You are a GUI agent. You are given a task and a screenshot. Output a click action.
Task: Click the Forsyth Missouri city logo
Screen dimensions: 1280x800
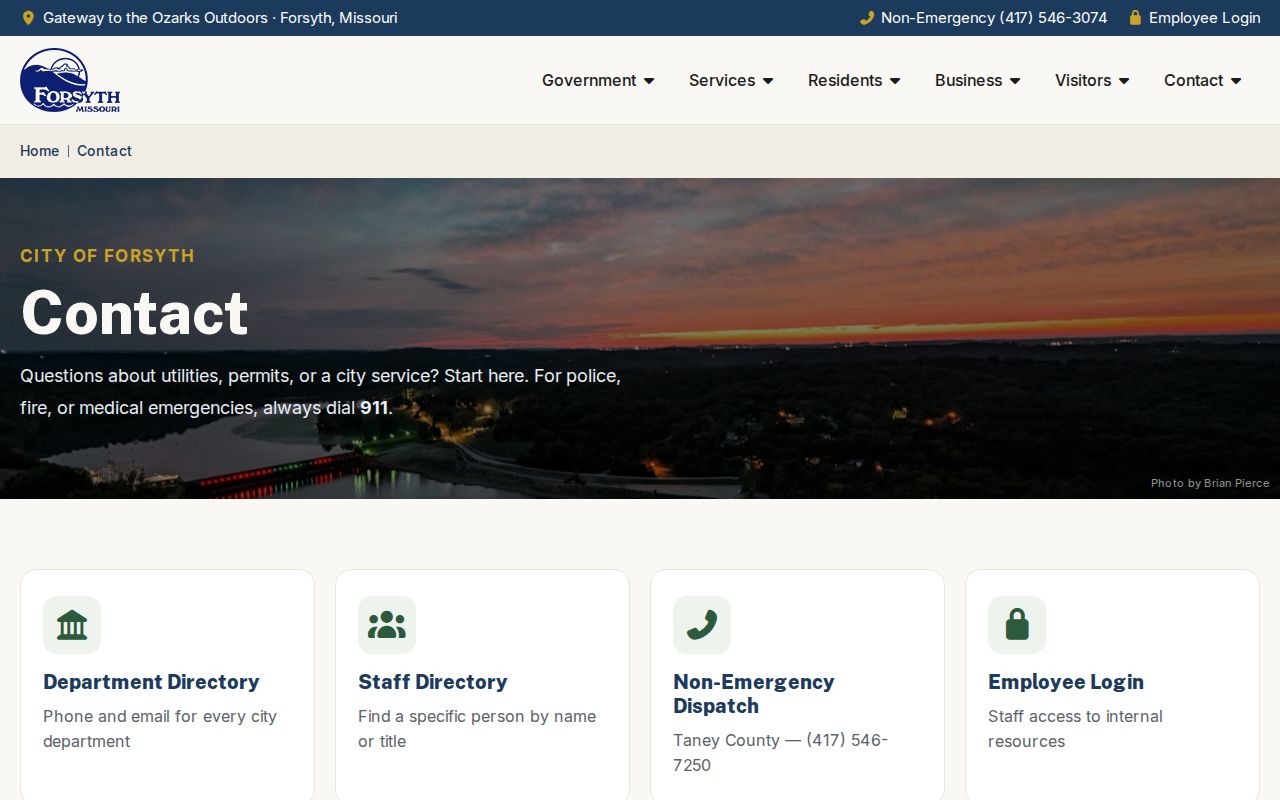70,80
